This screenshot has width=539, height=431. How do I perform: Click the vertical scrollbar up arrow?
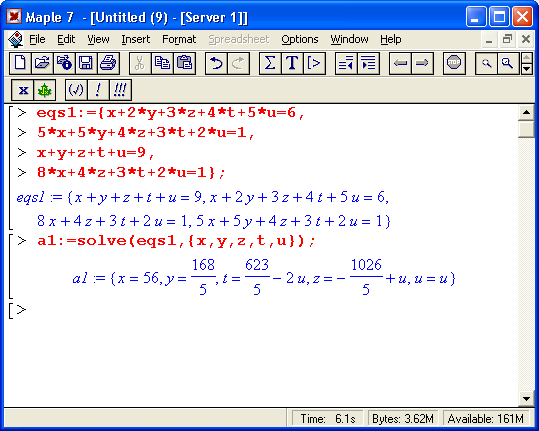coord(526,112)
